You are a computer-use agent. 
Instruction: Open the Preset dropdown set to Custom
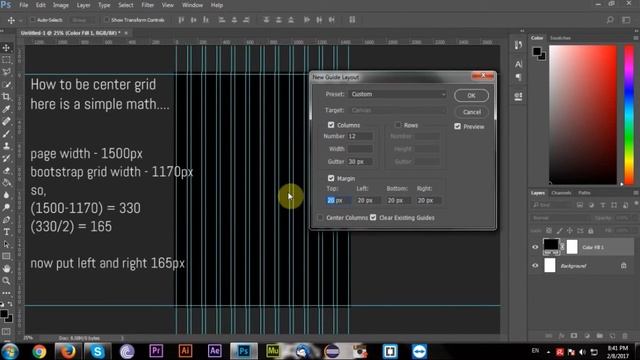coord(398,94)
